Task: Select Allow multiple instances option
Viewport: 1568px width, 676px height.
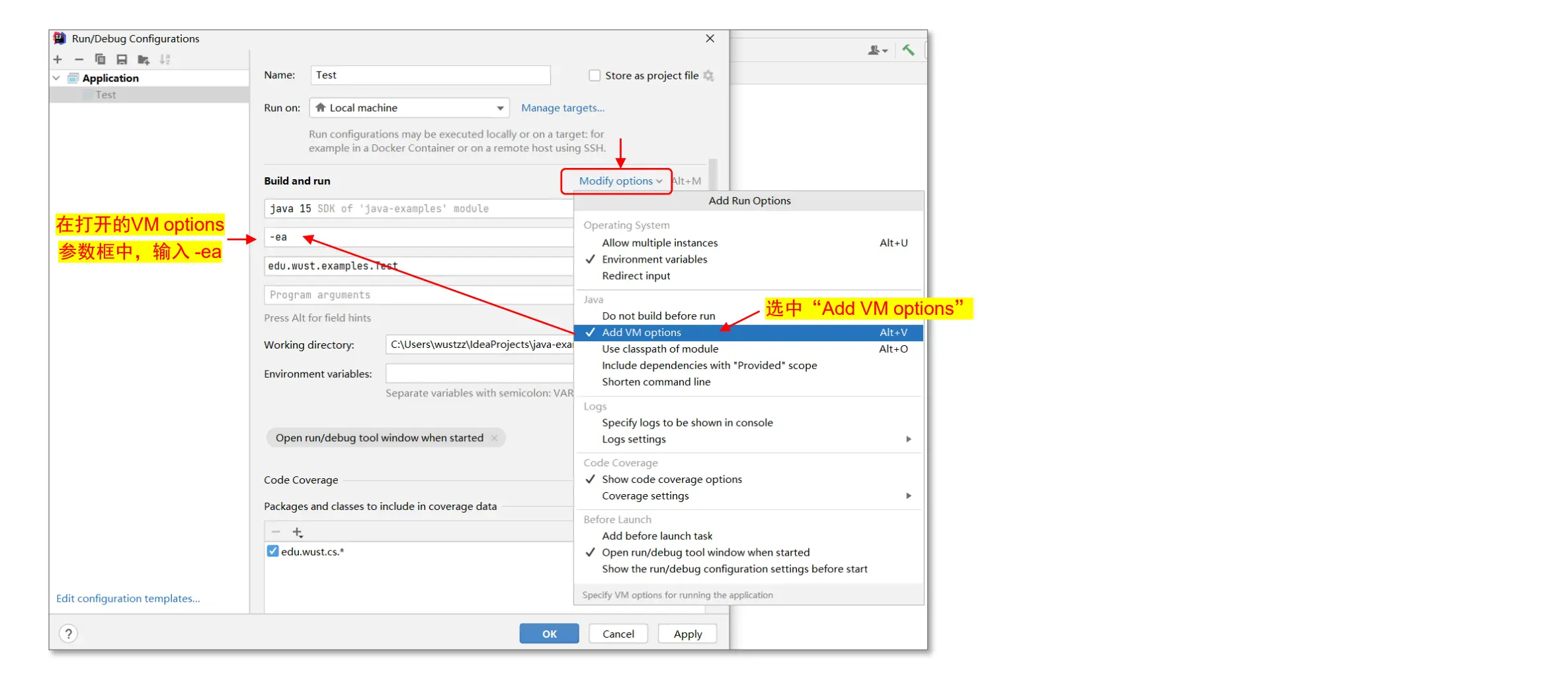Action: [x=749, y=243]
